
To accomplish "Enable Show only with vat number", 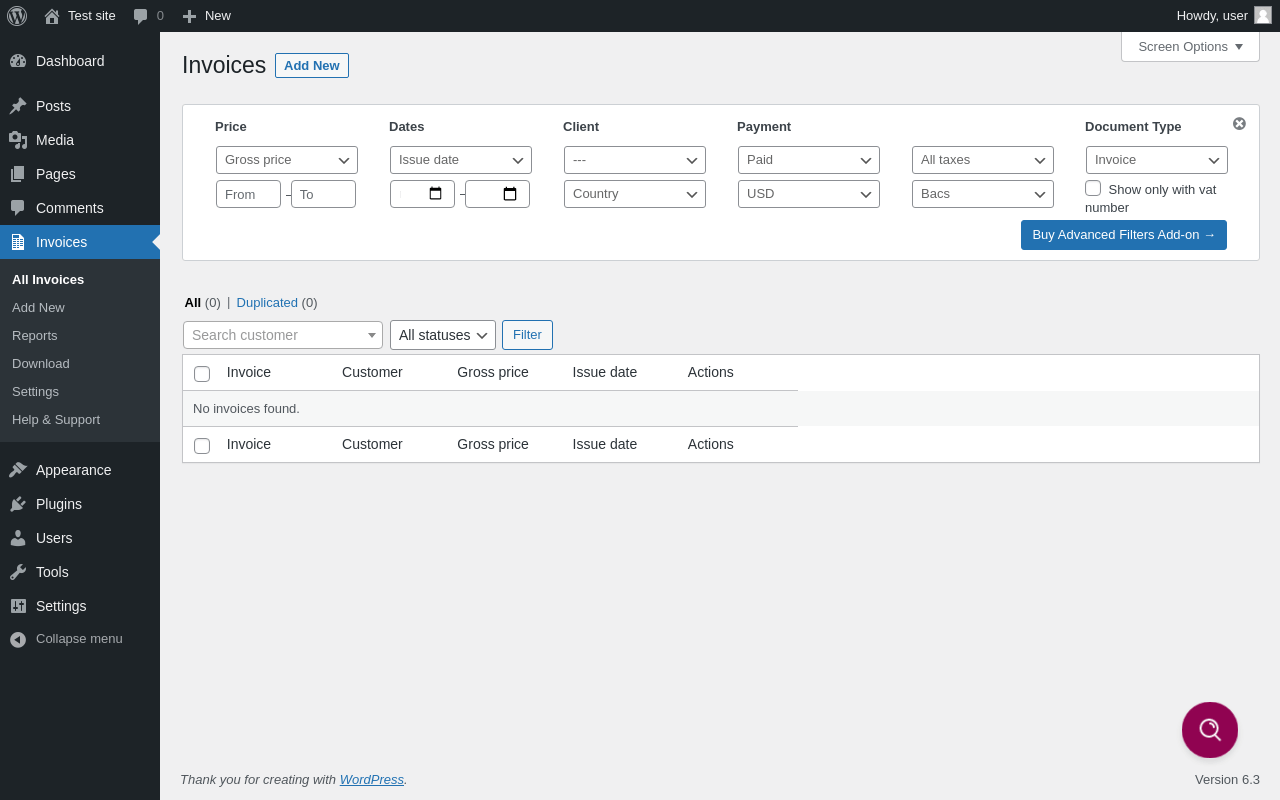I will pos(1093,188).
